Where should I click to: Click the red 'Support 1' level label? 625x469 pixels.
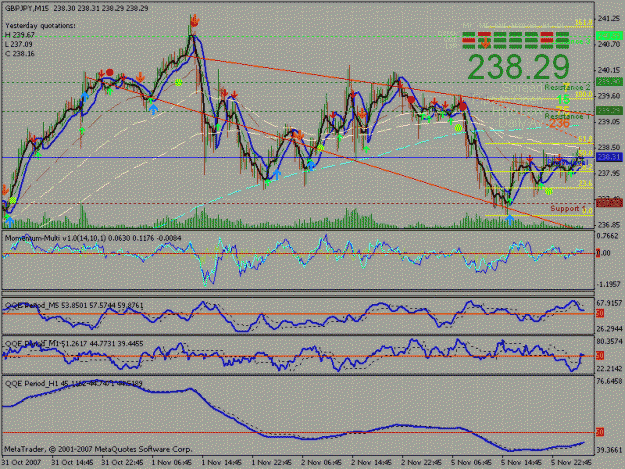point(568,208)
